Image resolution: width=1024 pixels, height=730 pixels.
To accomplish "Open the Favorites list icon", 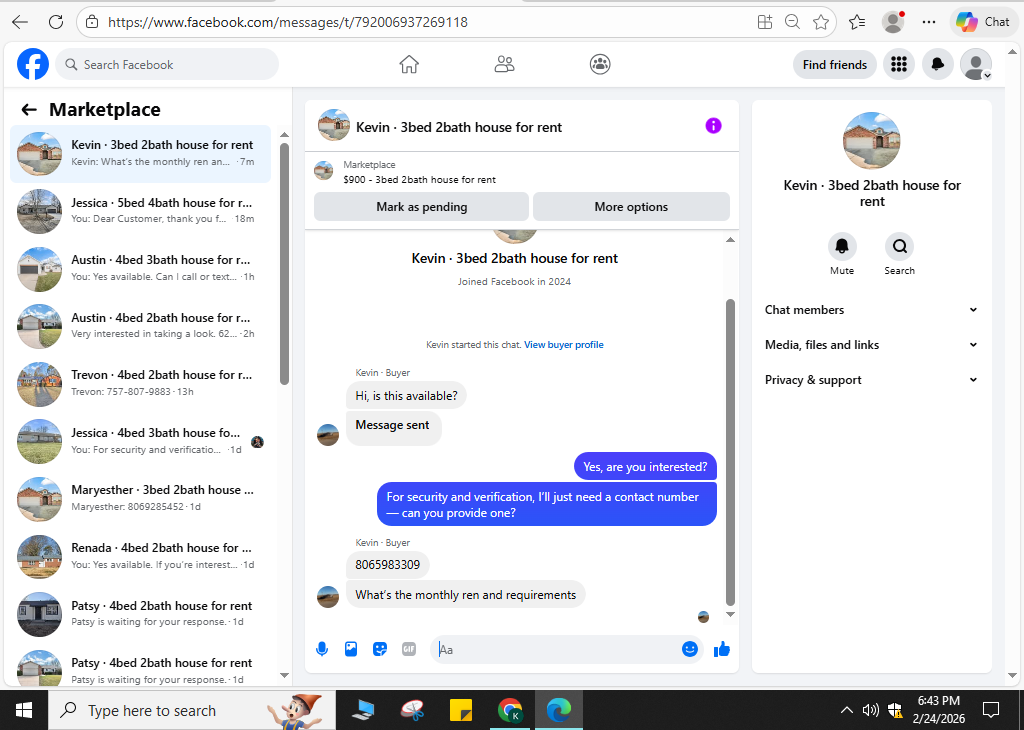I will [x=857, y=22].
